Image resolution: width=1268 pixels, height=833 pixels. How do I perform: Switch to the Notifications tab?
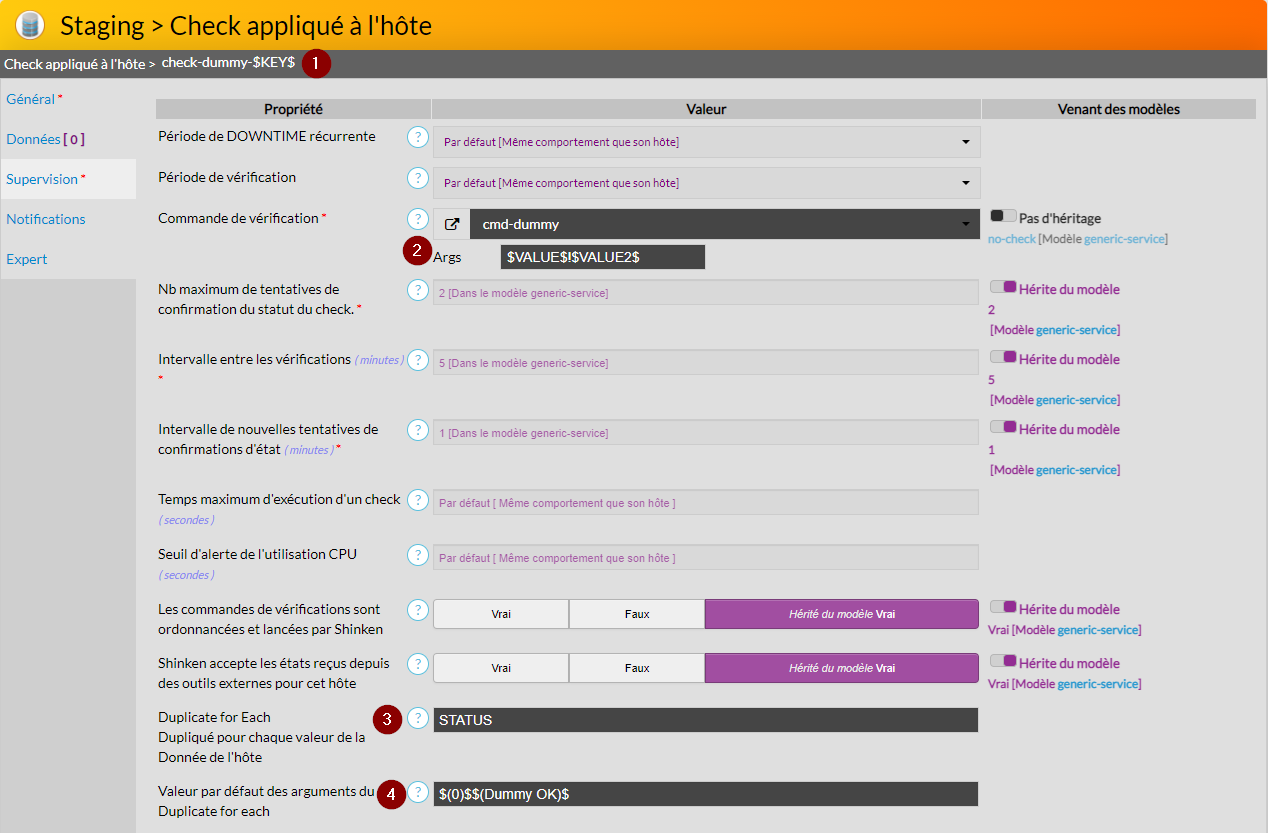(46, 219)
